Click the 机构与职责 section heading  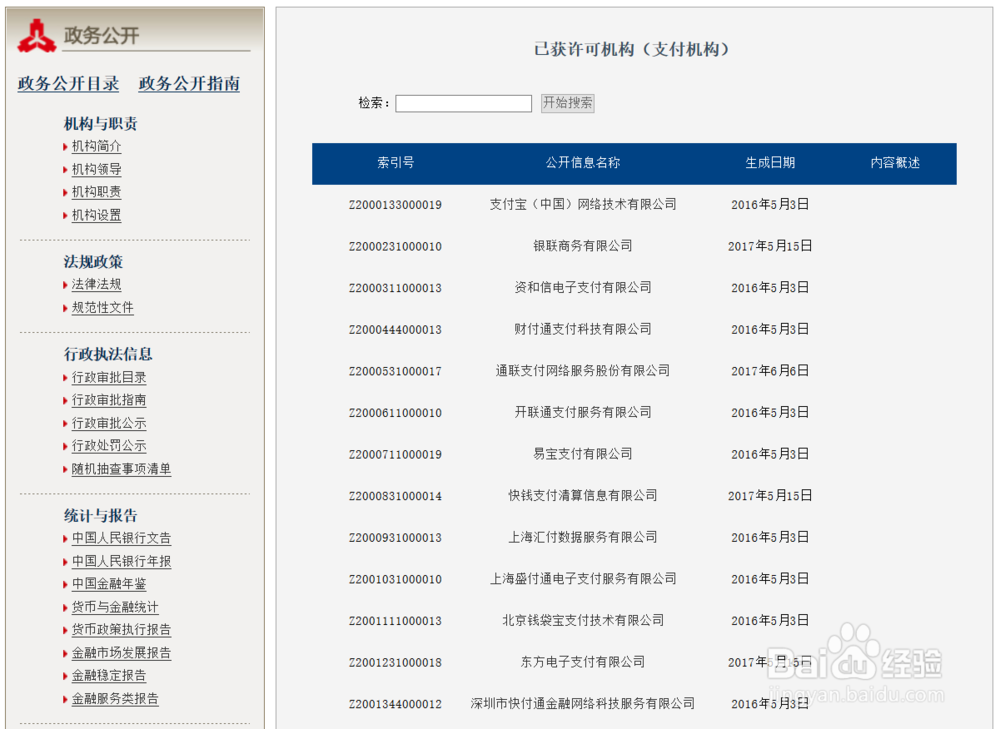[x=100, y=123]
